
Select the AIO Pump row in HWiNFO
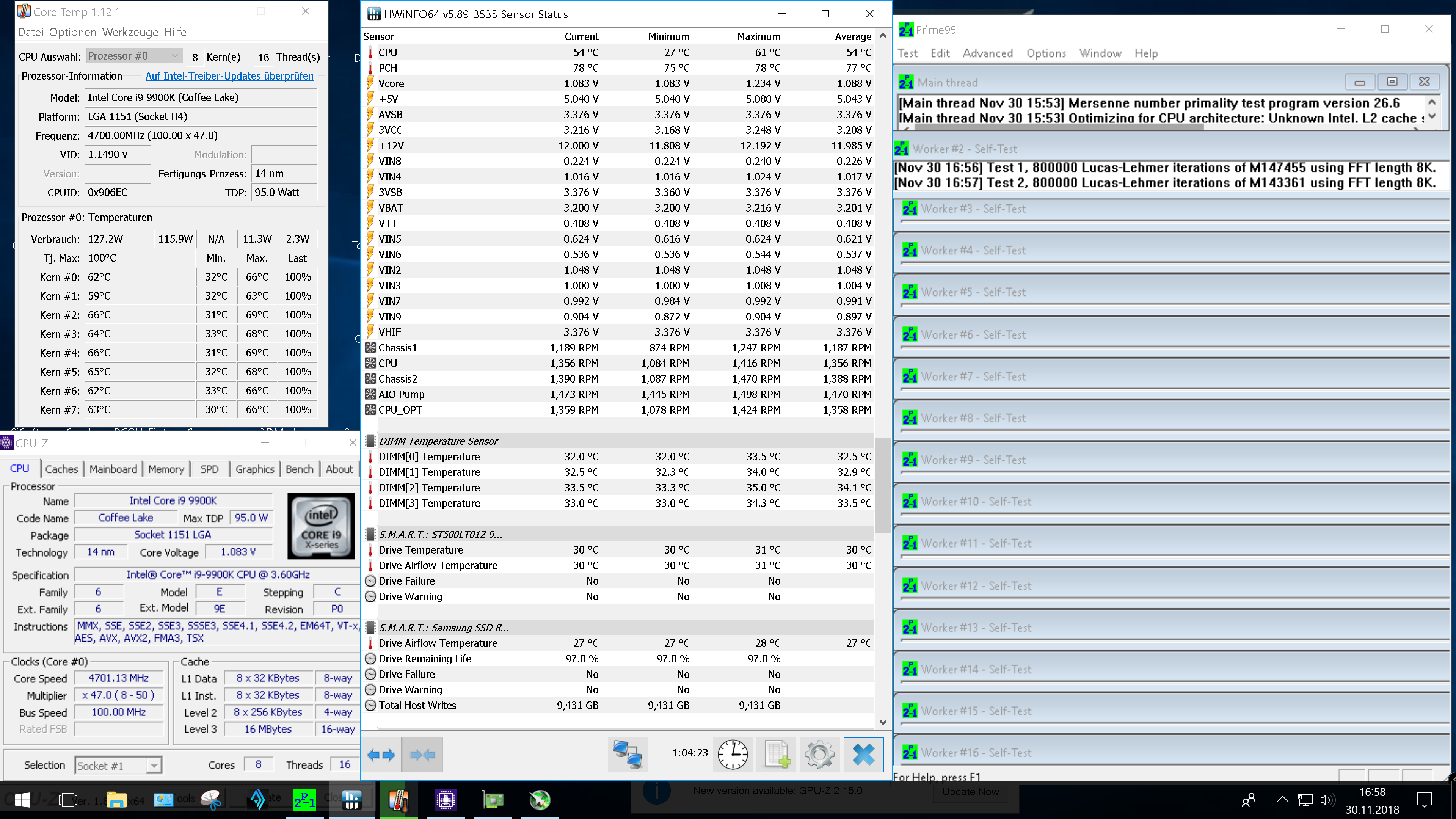pos(618,394)
